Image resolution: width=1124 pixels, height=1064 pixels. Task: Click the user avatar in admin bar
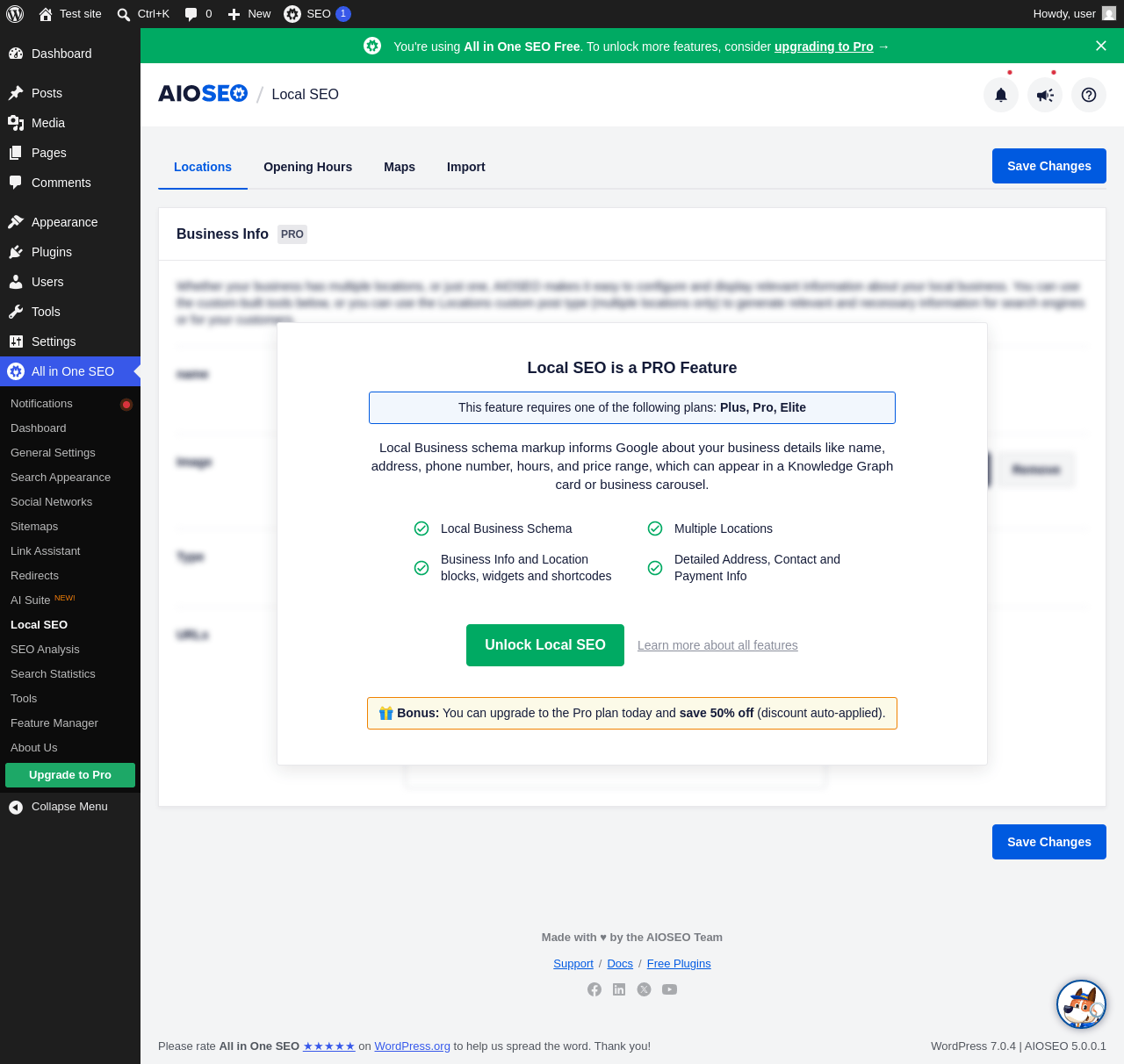coord(1109,13)
